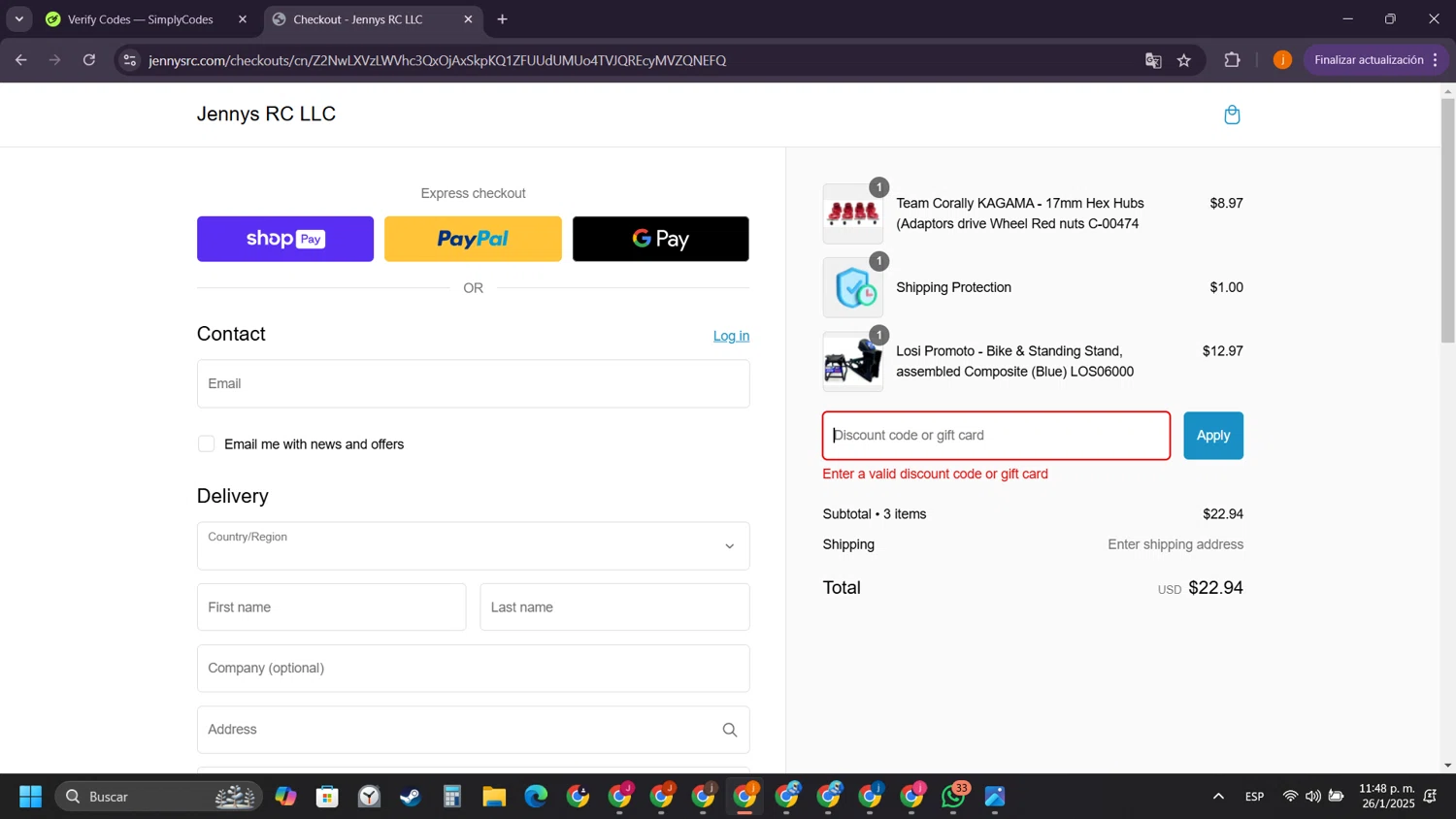Click the Apply discount button
1456x819 pixels.
coord(1213,436)
